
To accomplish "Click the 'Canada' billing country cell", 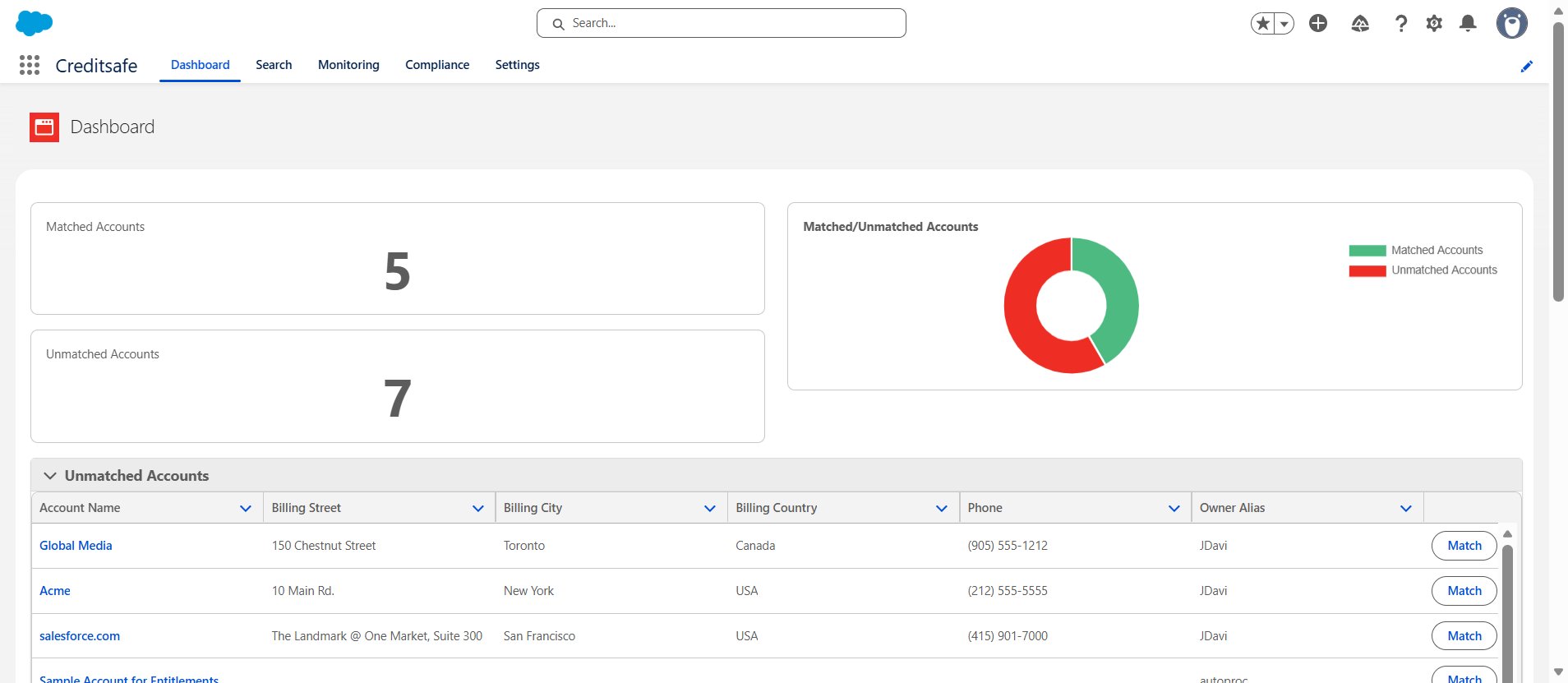I will tap(755, 546).
